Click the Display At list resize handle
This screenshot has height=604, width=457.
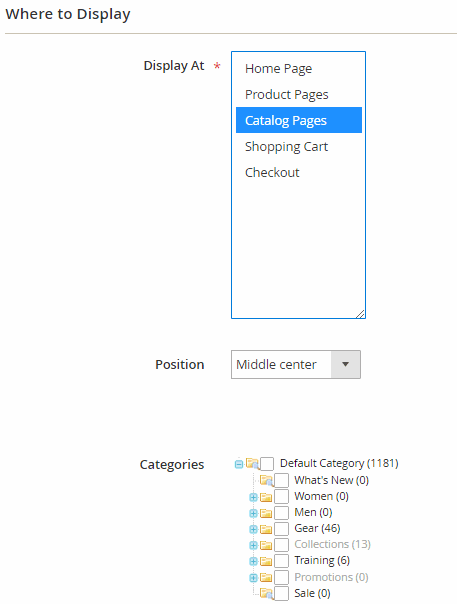[x=360, y=314]
